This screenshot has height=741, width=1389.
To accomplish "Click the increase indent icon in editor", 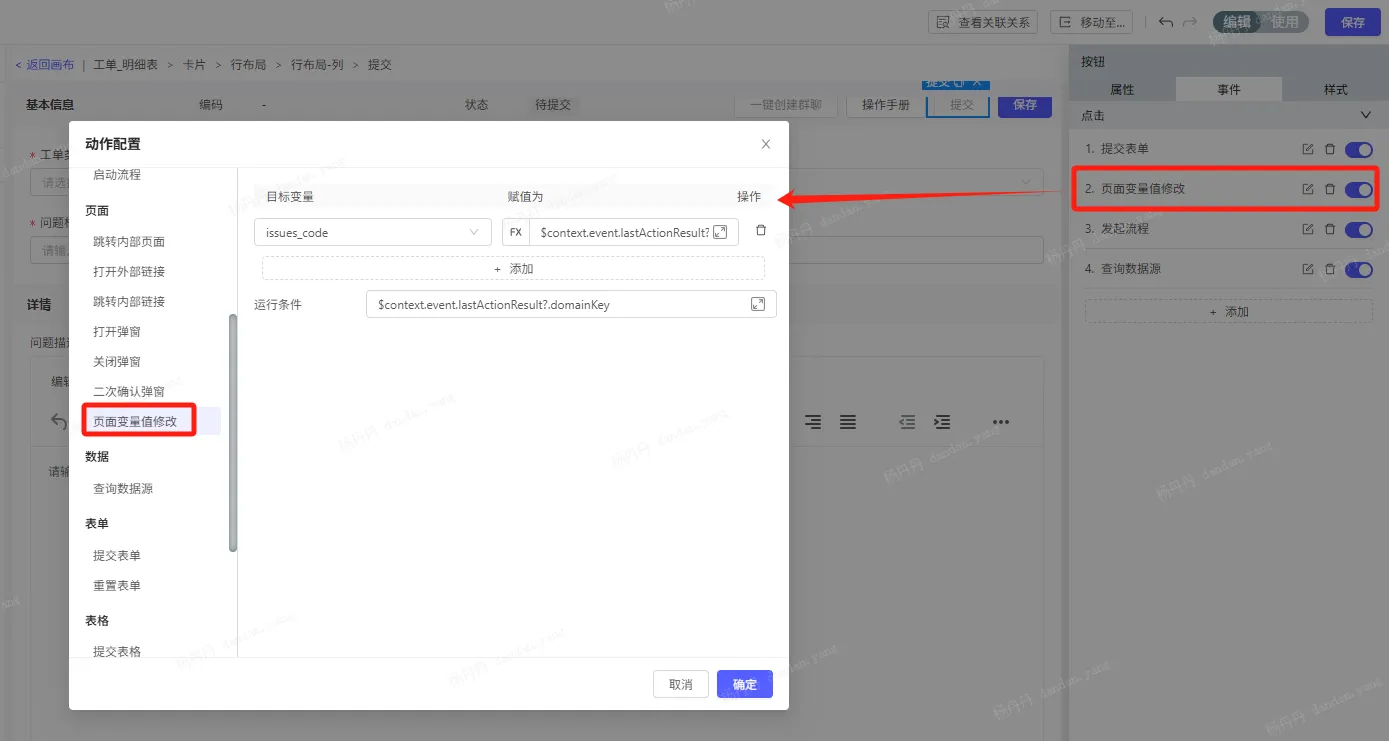I will (942, 422).
